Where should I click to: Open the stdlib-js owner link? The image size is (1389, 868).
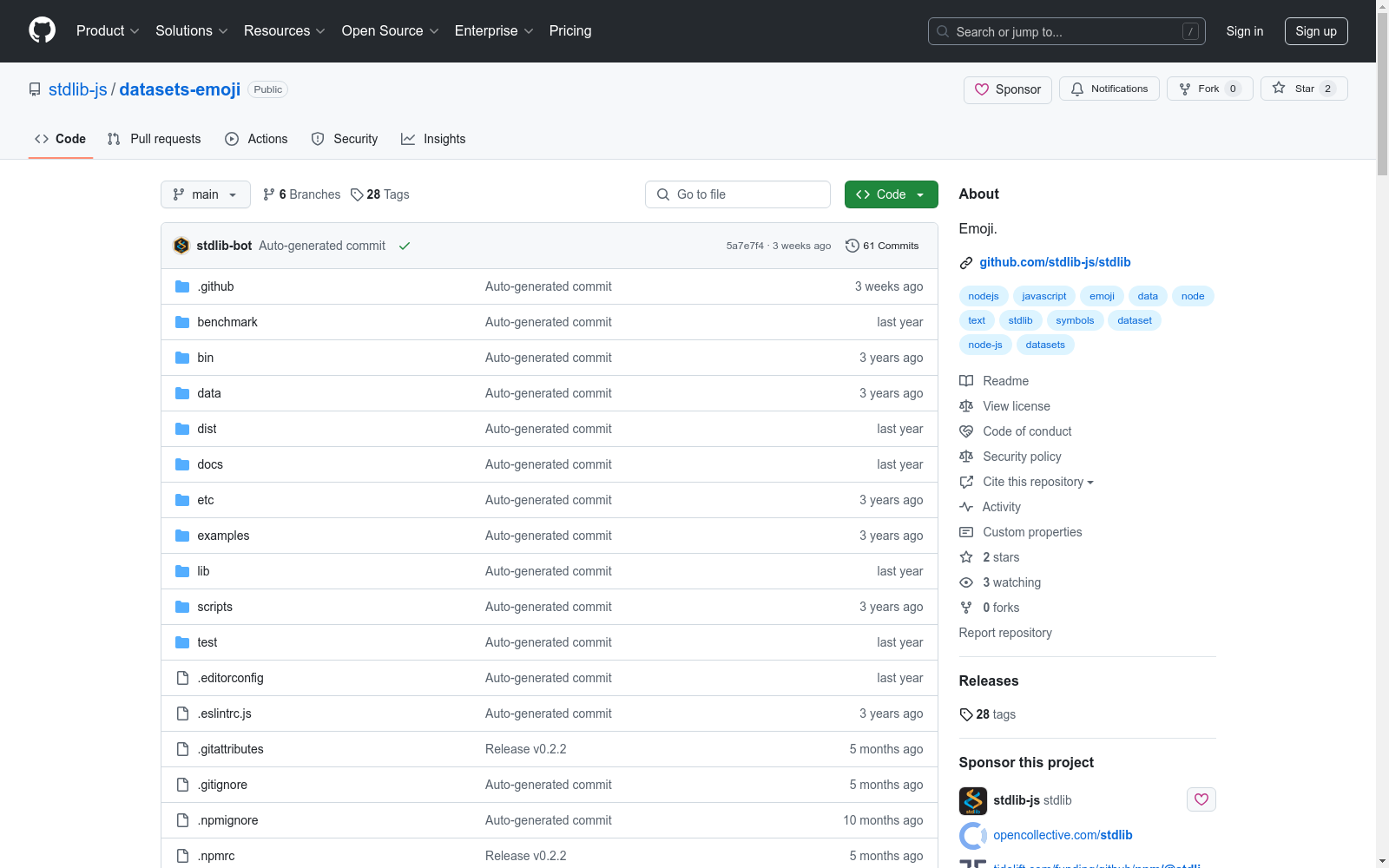coord(78,89)
